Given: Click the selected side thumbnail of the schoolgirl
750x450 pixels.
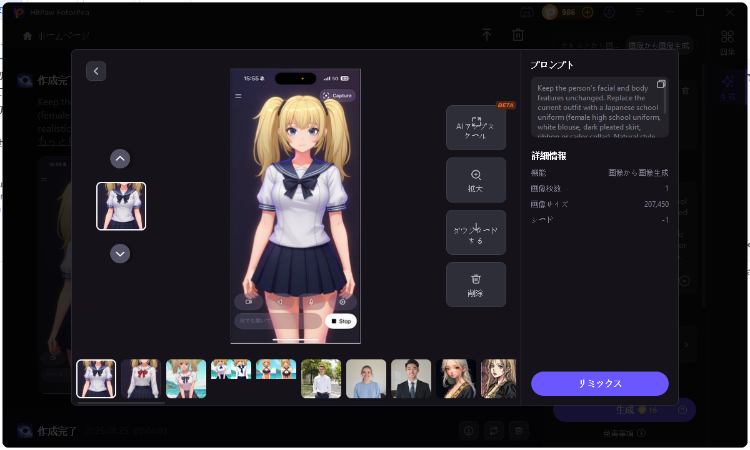Looking at the screenshot, I should click(x=121, y=206).
